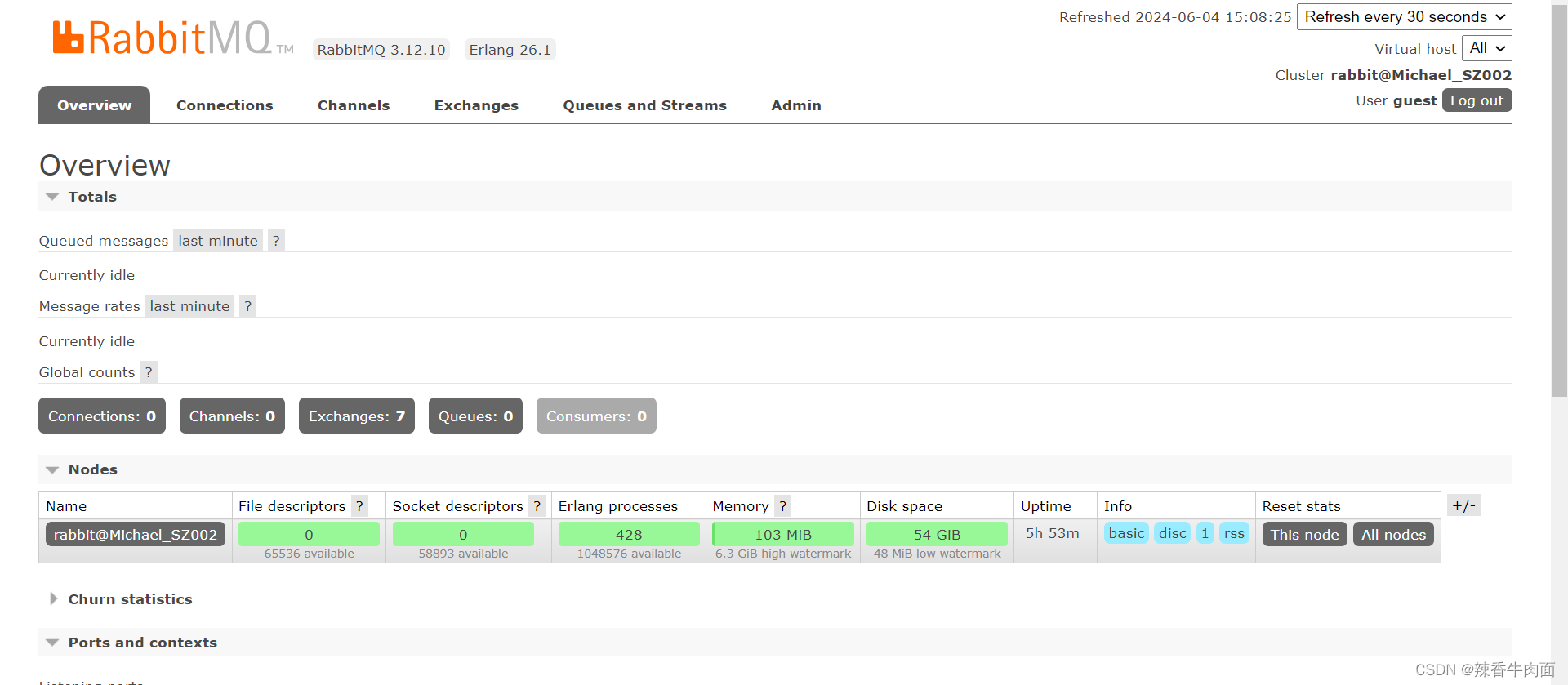Switch to Queues and Streams tab

pos(644,105)
